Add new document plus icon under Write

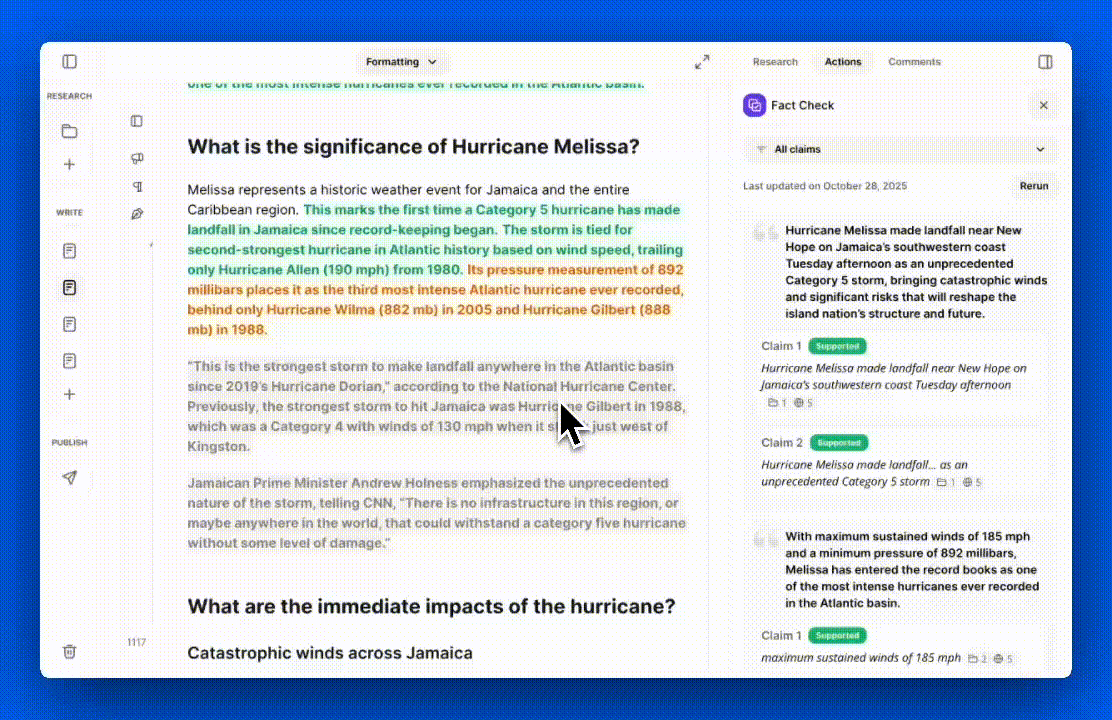click(70, 394)
